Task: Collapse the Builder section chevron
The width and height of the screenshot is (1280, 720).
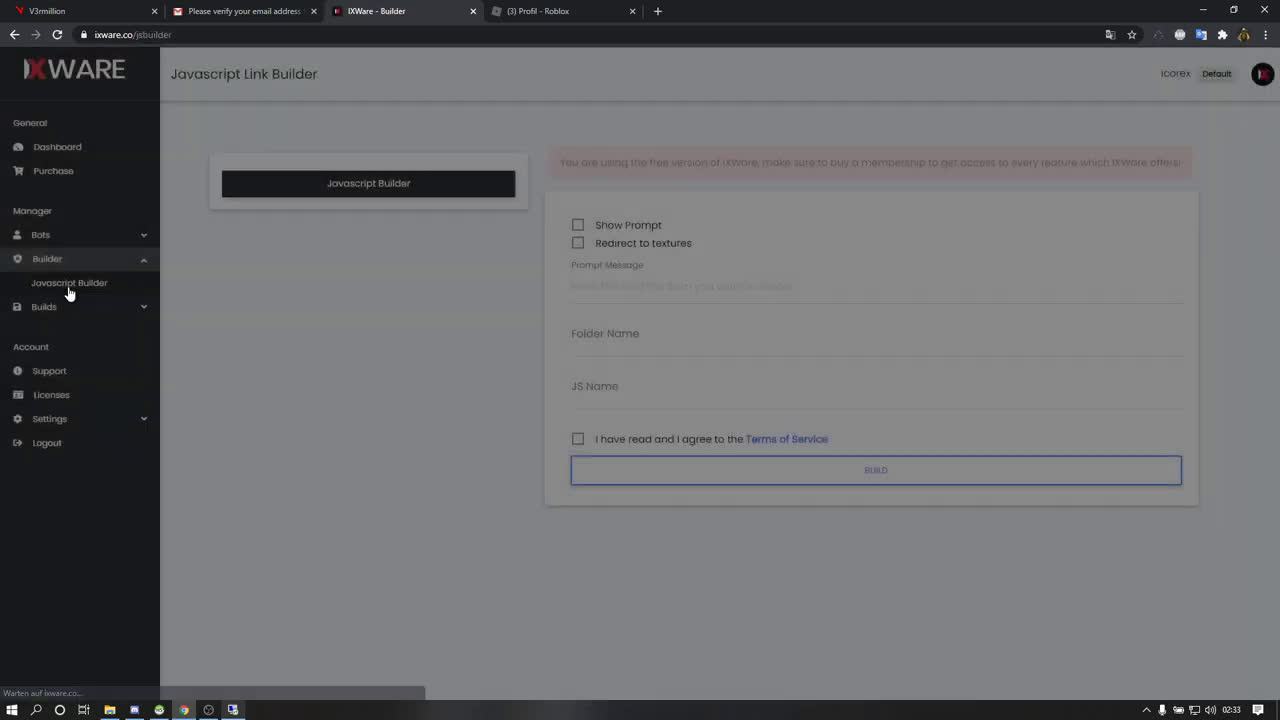Action: pyautogui.click(x=143, y=258)
